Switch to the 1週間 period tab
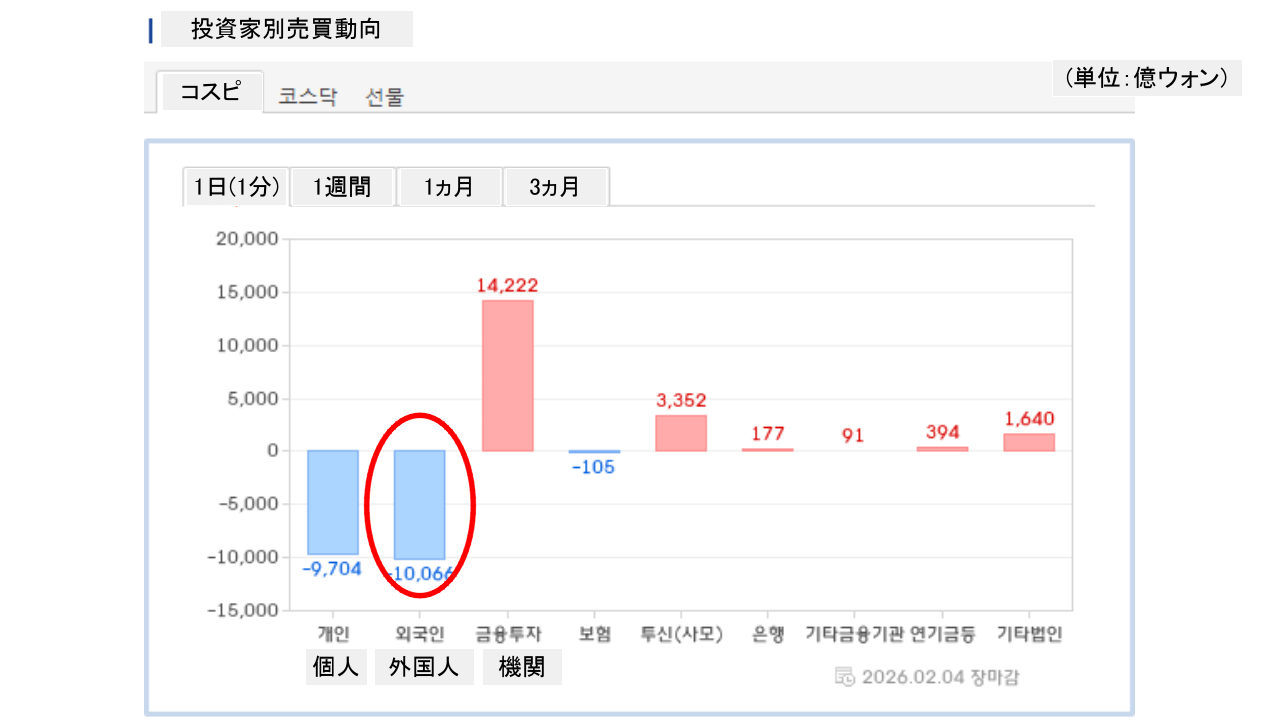 (342, 187)
